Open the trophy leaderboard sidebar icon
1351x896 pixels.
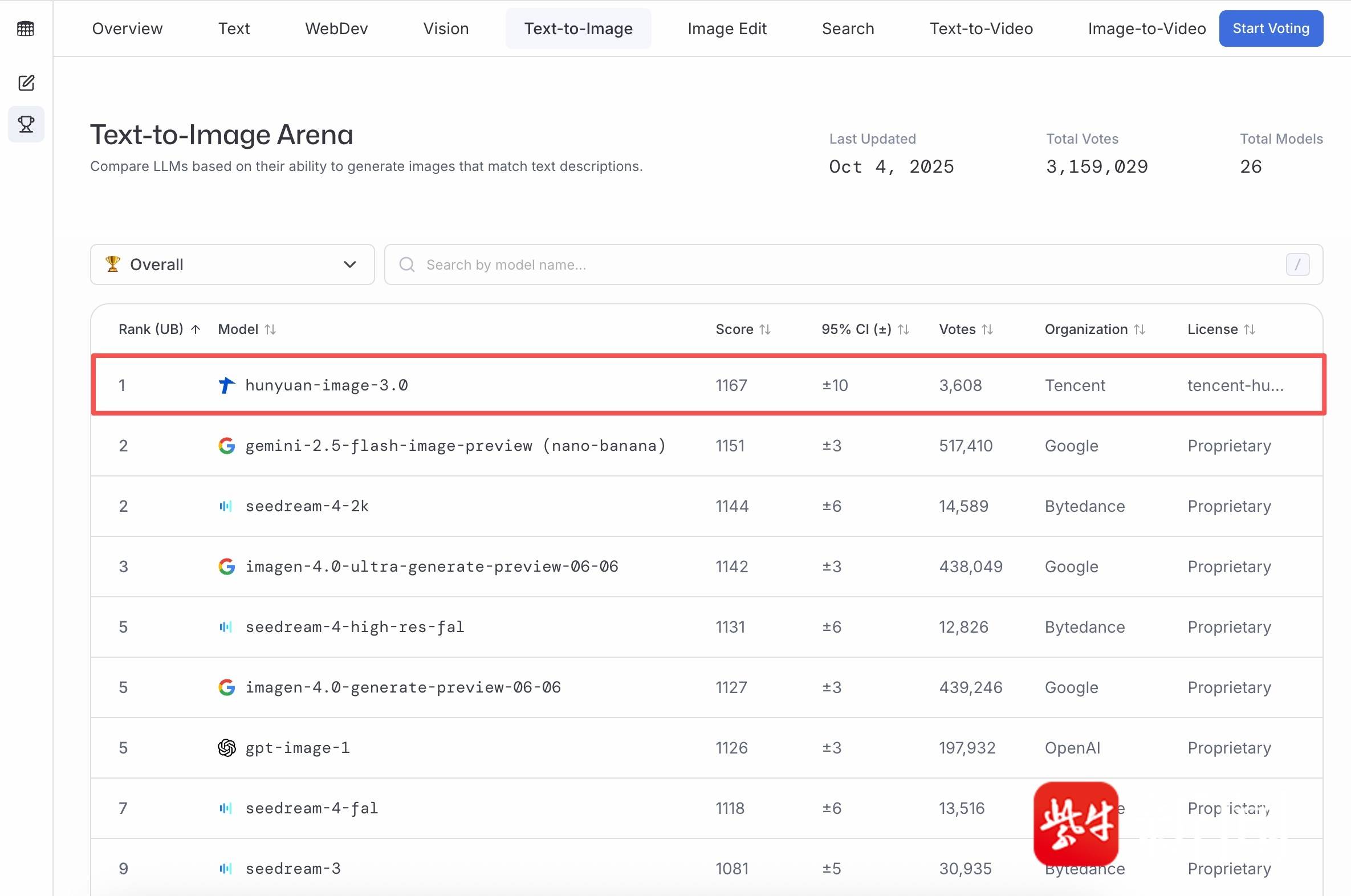[26, 124]
